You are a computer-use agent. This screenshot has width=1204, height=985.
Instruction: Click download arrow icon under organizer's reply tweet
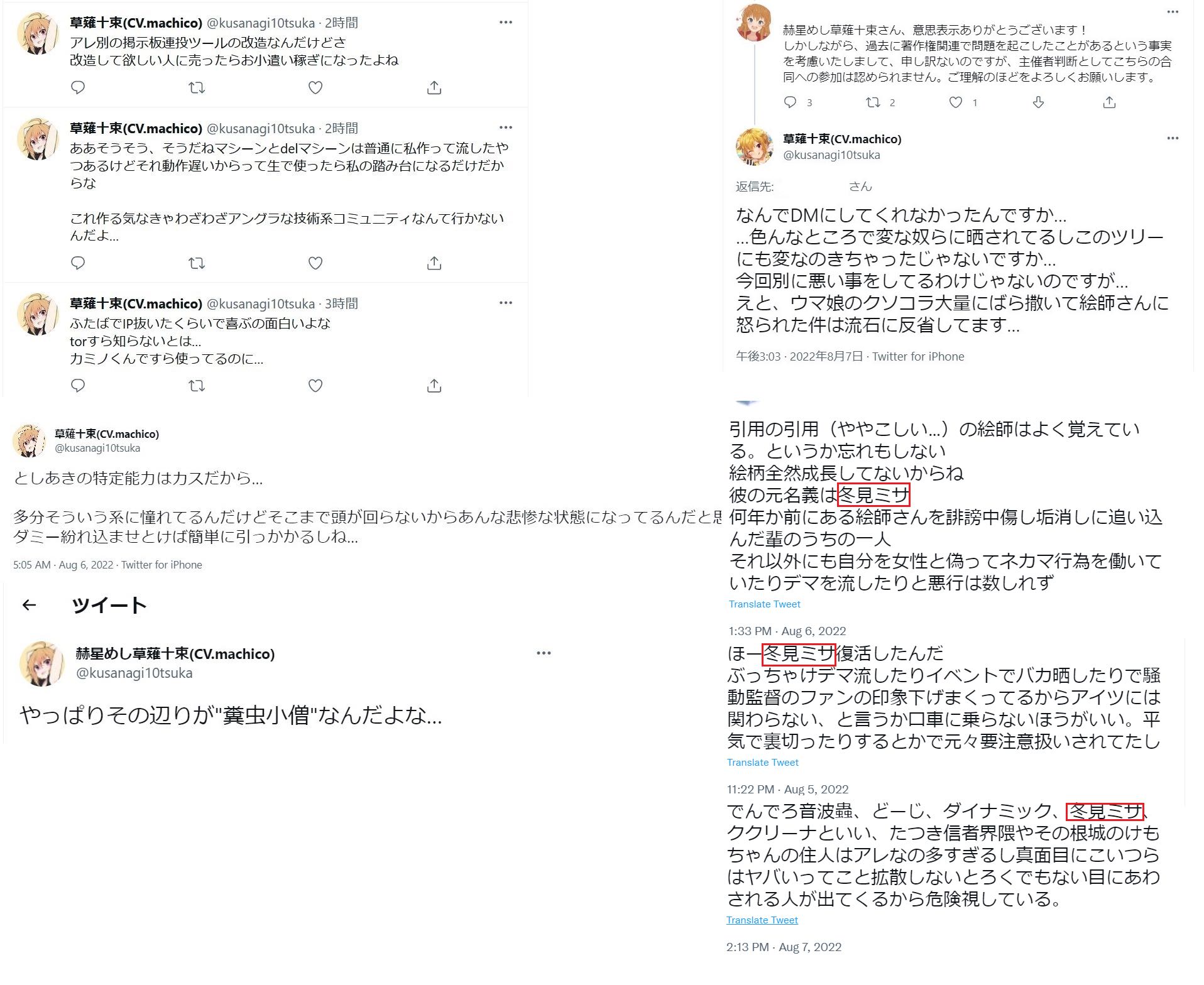1038,102
